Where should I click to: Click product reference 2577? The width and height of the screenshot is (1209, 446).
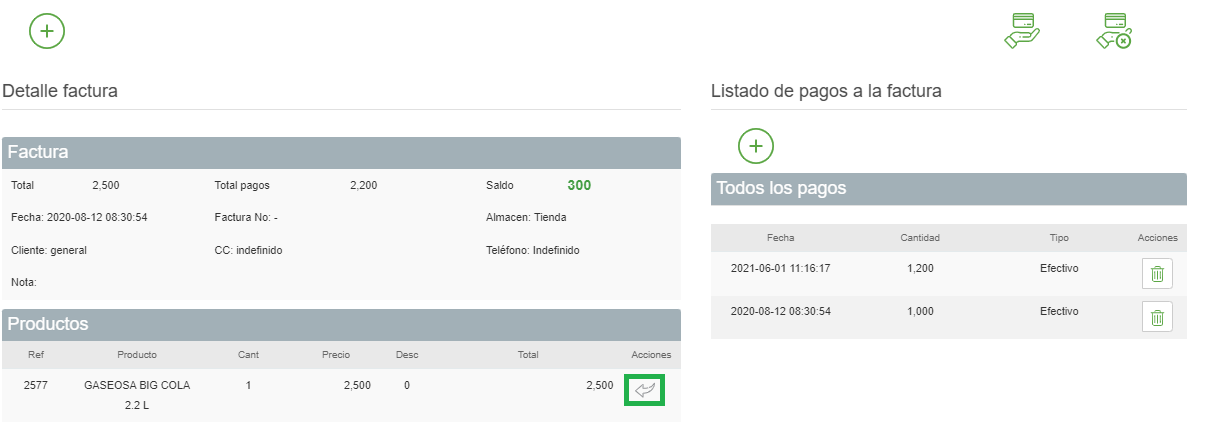coord(36,385)
